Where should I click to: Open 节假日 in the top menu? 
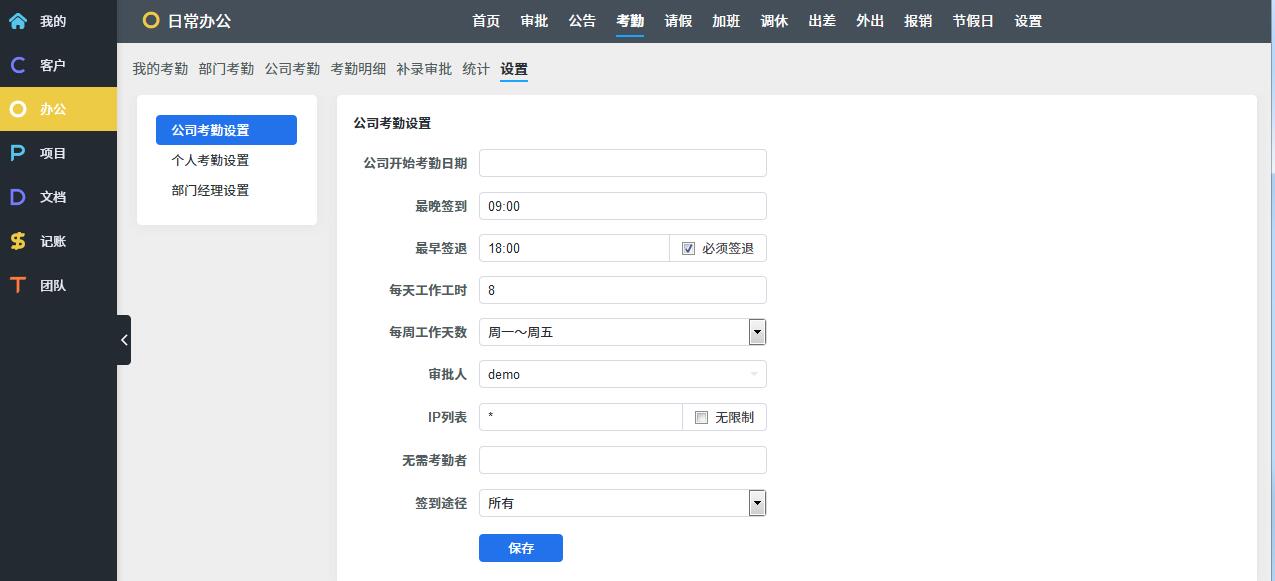point(973,21)
